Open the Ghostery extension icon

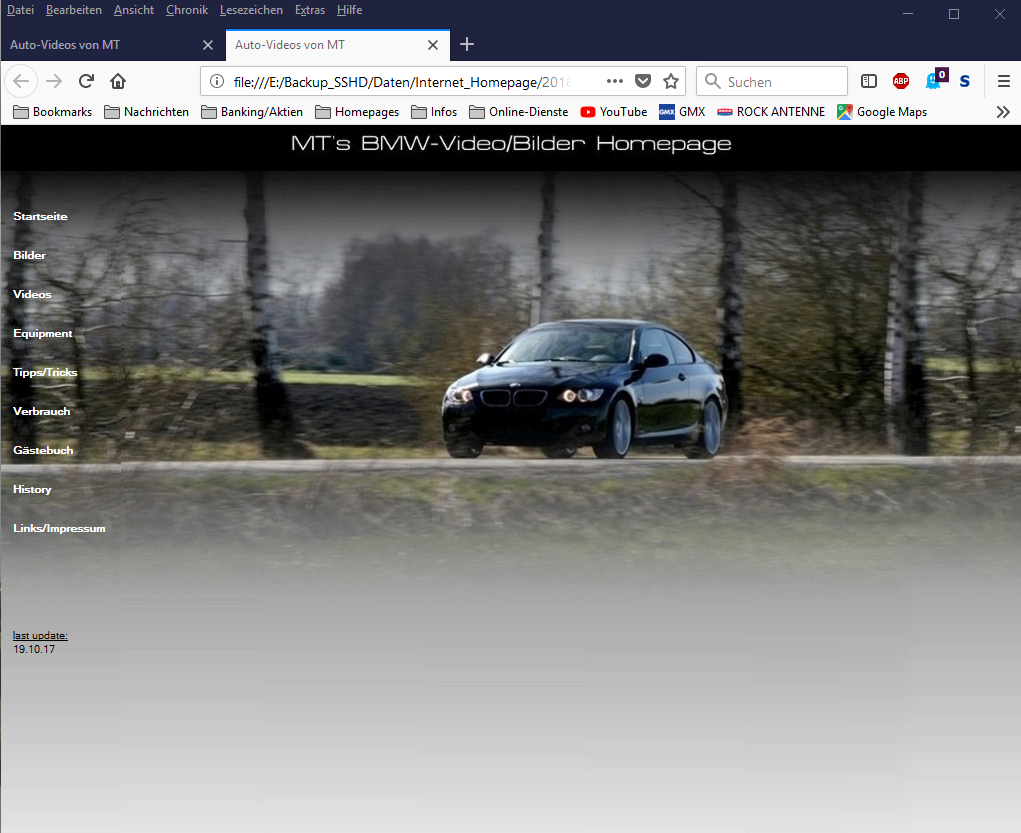coord(936,79)
